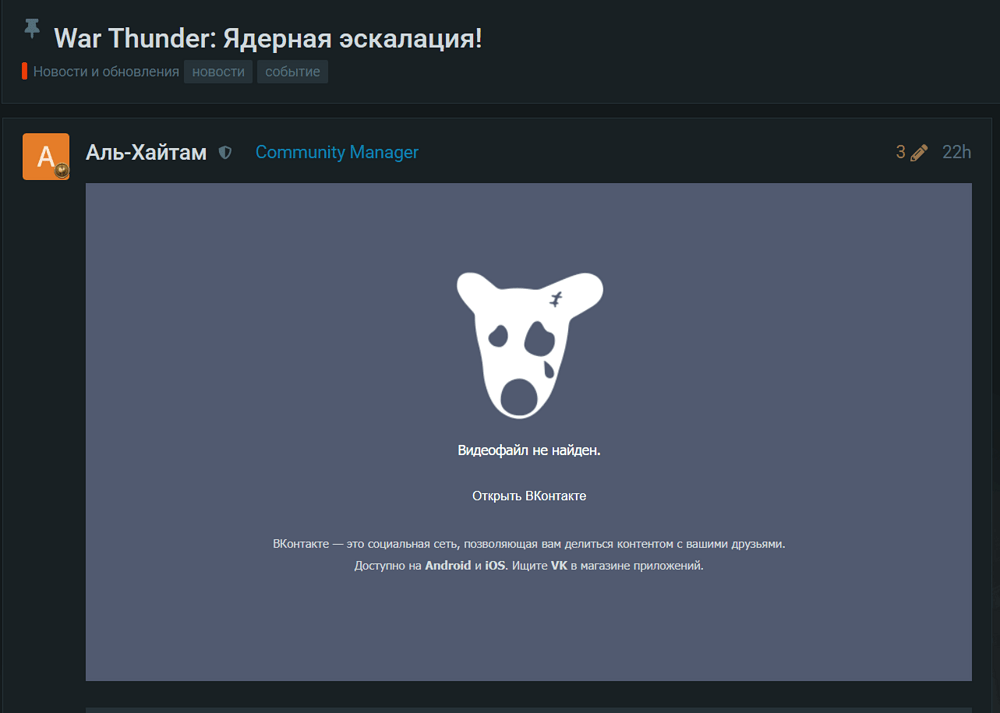Open the iOS app link
This screenshot has height=713, width=1000.
pyautogui.click(x=495, y=566)
